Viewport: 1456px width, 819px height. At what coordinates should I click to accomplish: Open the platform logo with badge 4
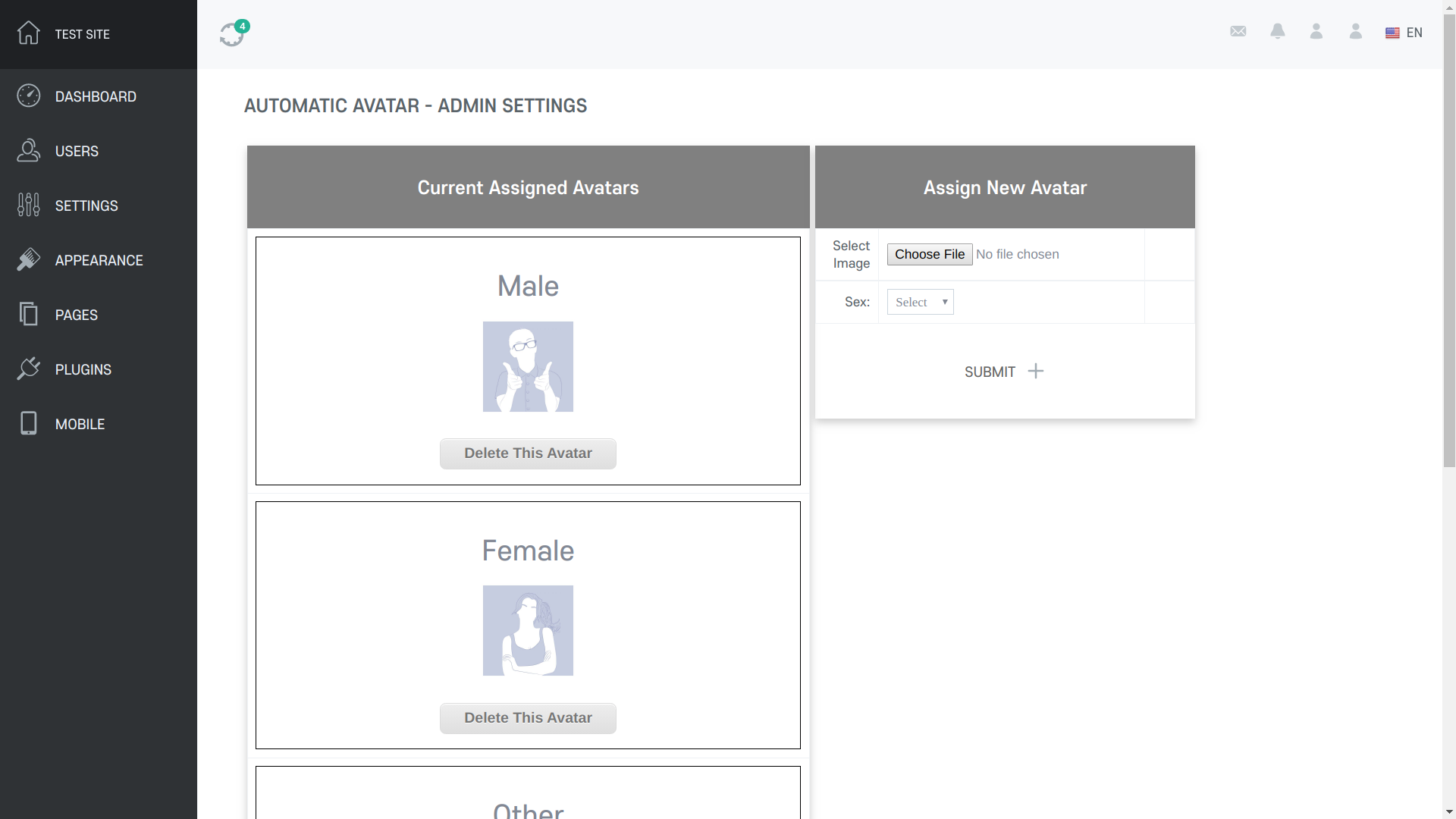click(x=232, y=35)
